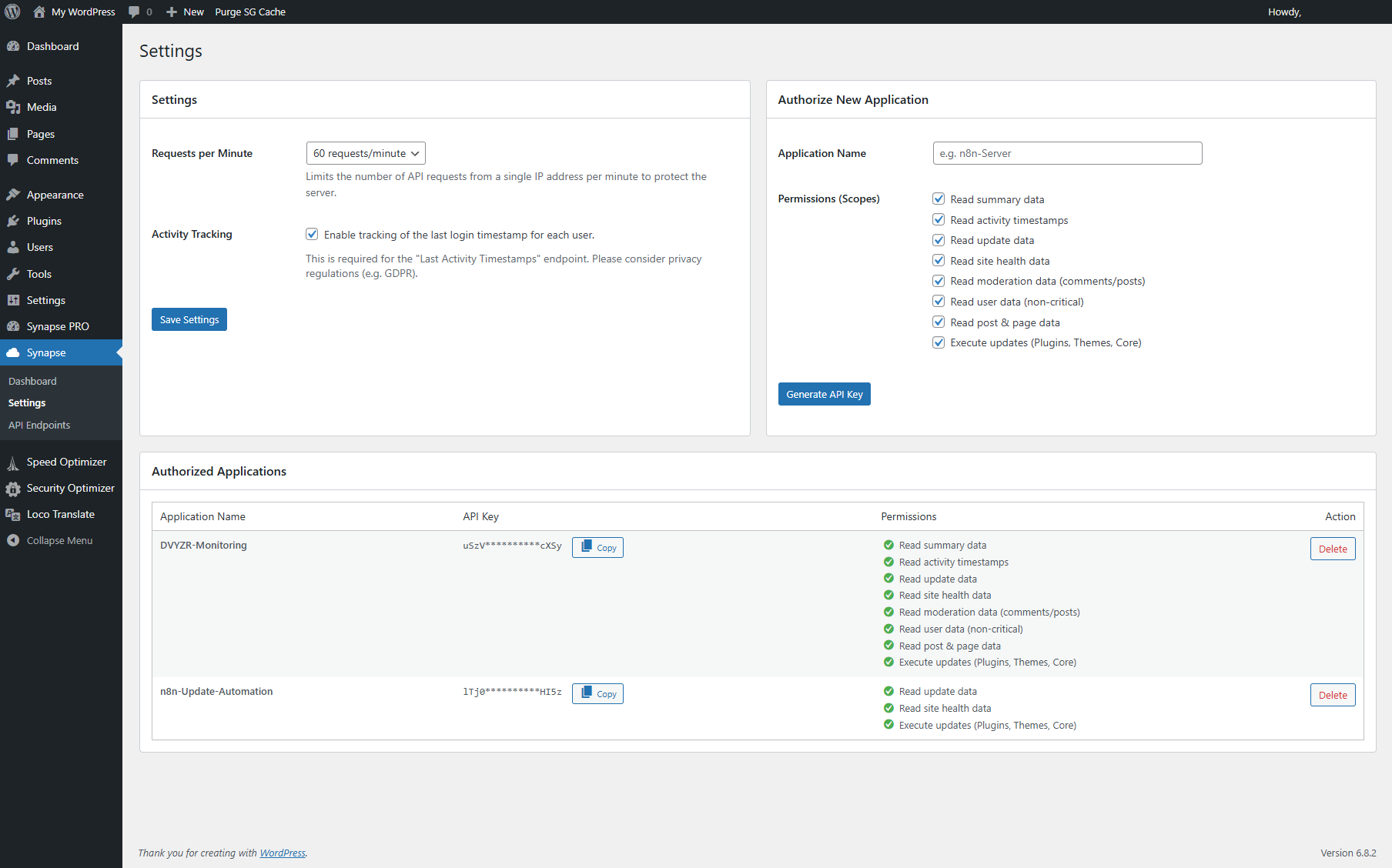The width and height of the screenshot is (1392, 868).
Task: Uncheck Execute updates permission scope
Action: click(939, 342)
